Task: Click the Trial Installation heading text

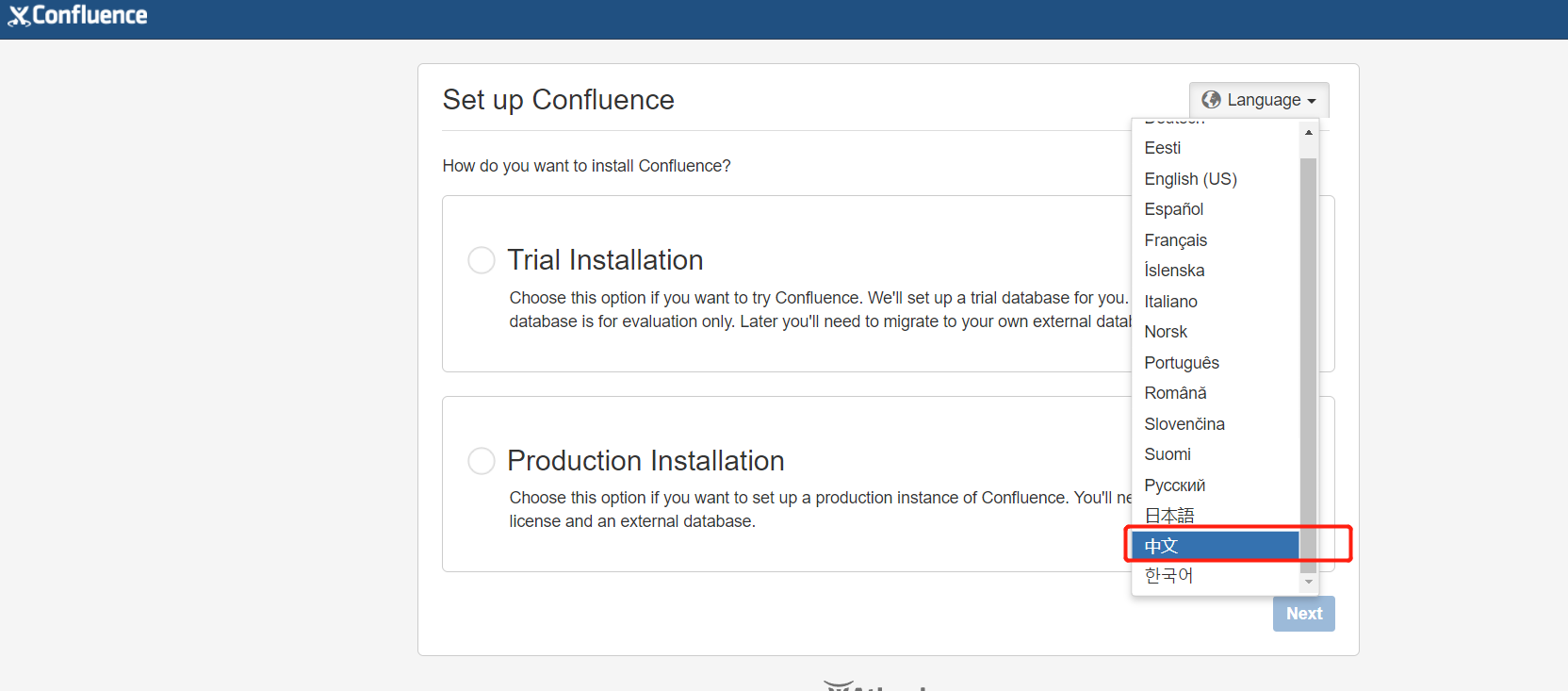Action: click(605, 260)
